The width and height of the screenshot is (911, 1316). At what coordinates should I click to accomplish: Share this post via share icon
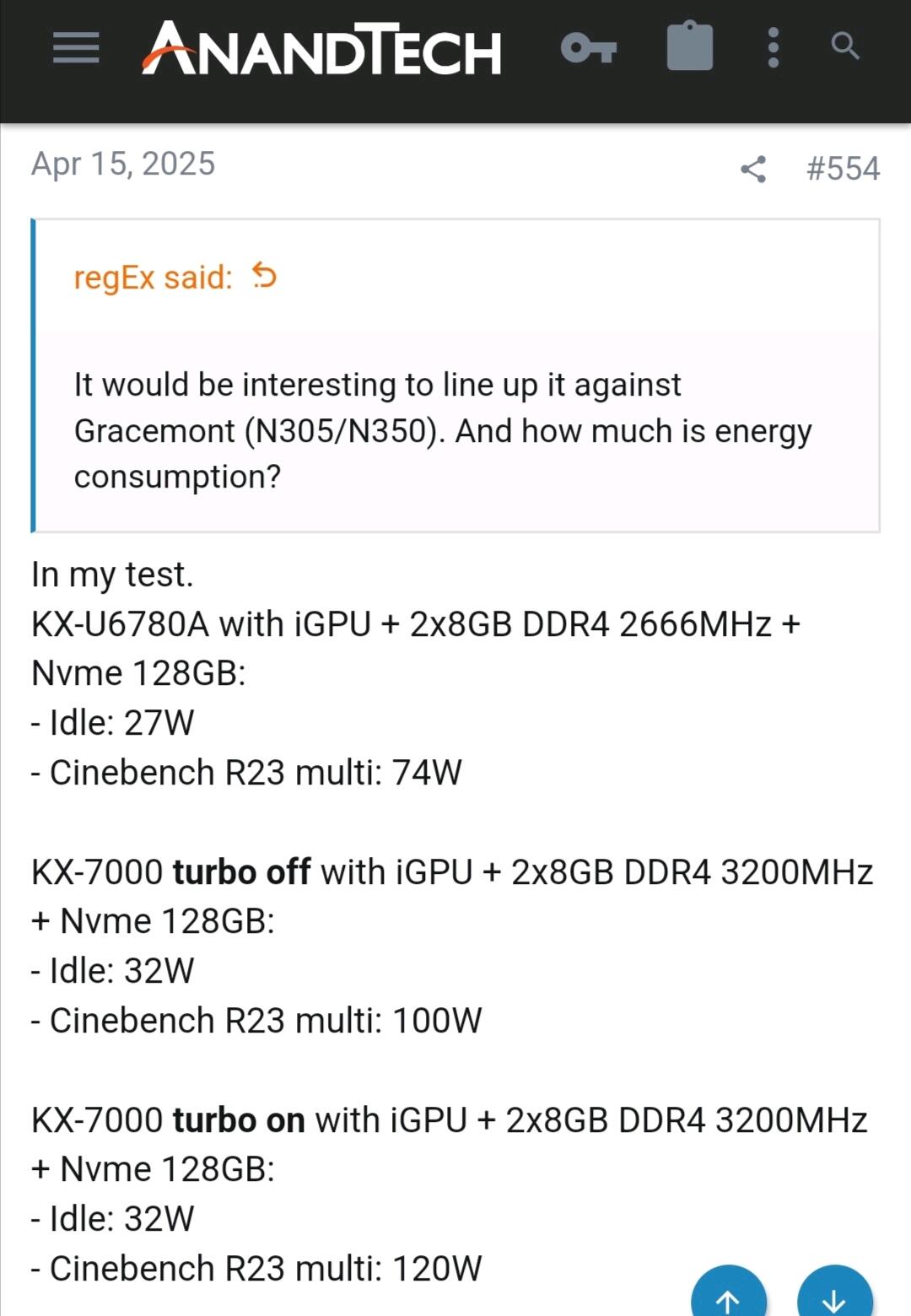[753, 169]
